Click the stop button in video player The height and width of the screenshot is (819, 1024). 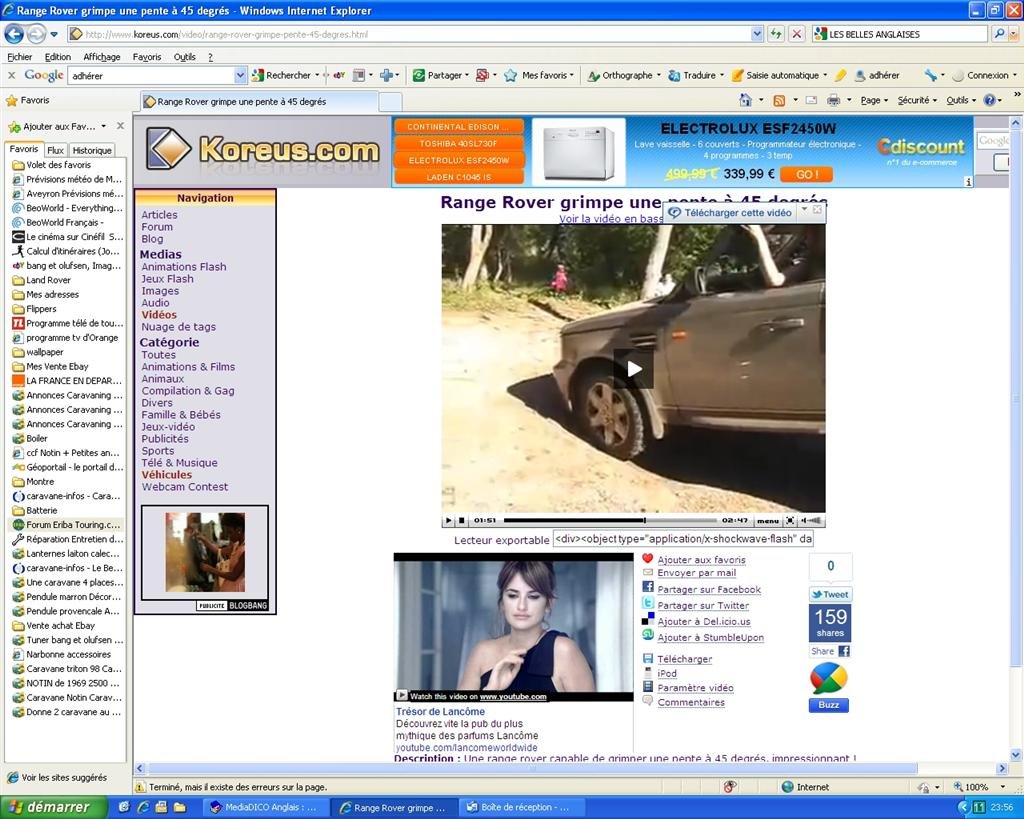462,521
